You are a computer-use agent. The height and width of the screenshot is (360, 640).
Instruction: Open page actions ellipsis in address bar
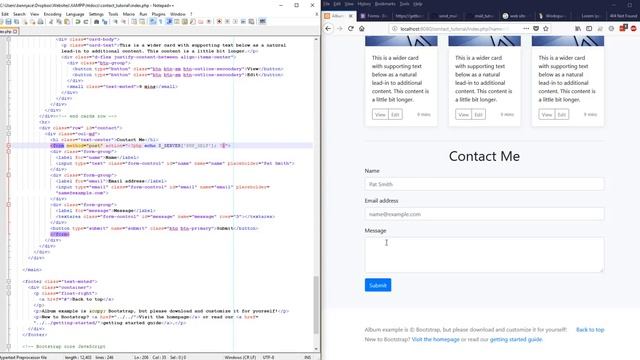point(526,29)
